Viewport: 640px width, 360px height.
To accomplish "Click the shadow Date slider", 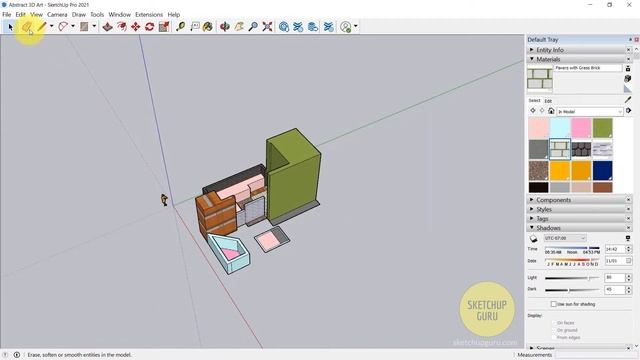I will [572, 260].
